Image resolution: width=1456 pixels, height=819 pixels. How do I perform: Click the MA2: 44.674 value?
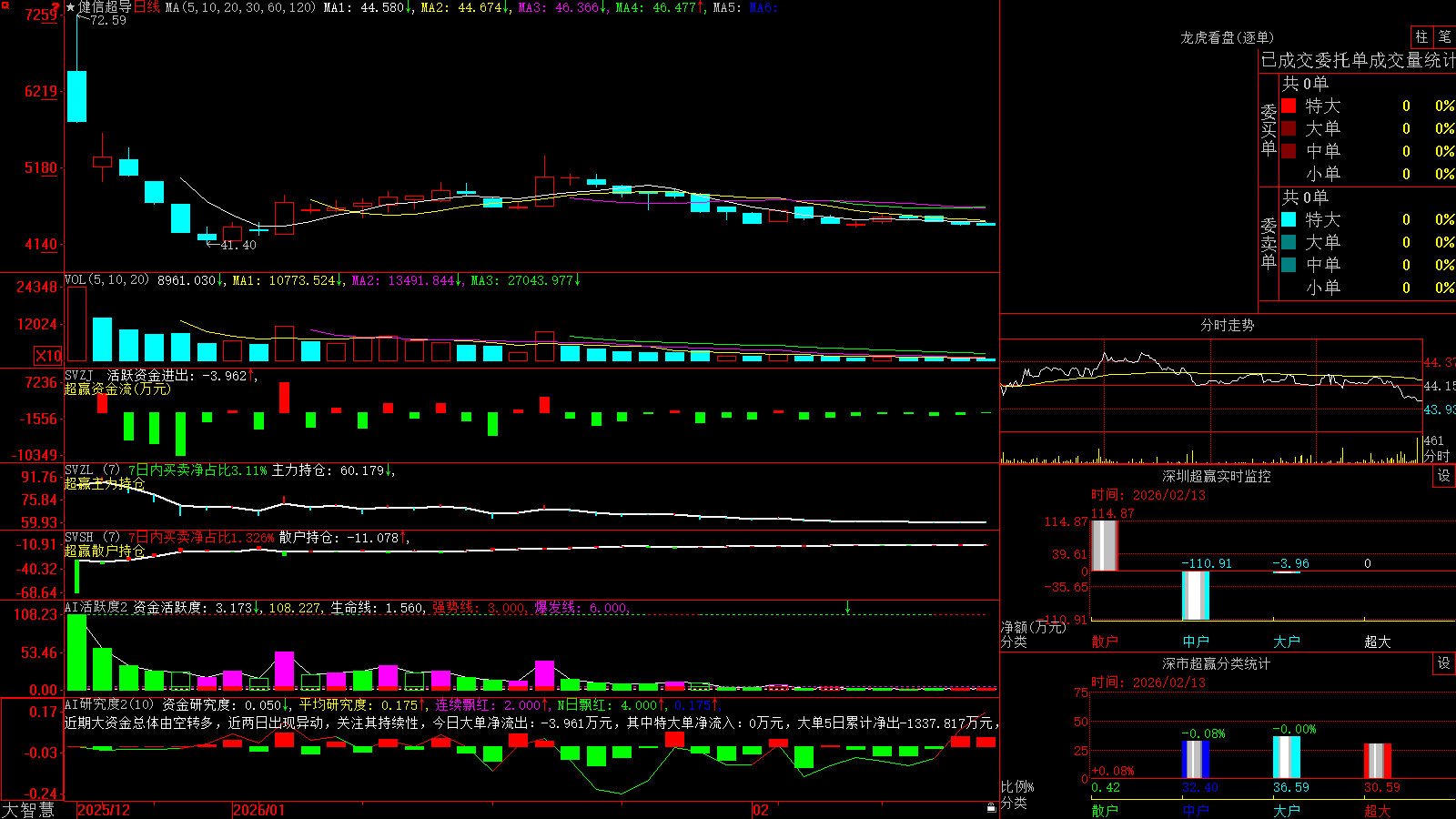461,7
